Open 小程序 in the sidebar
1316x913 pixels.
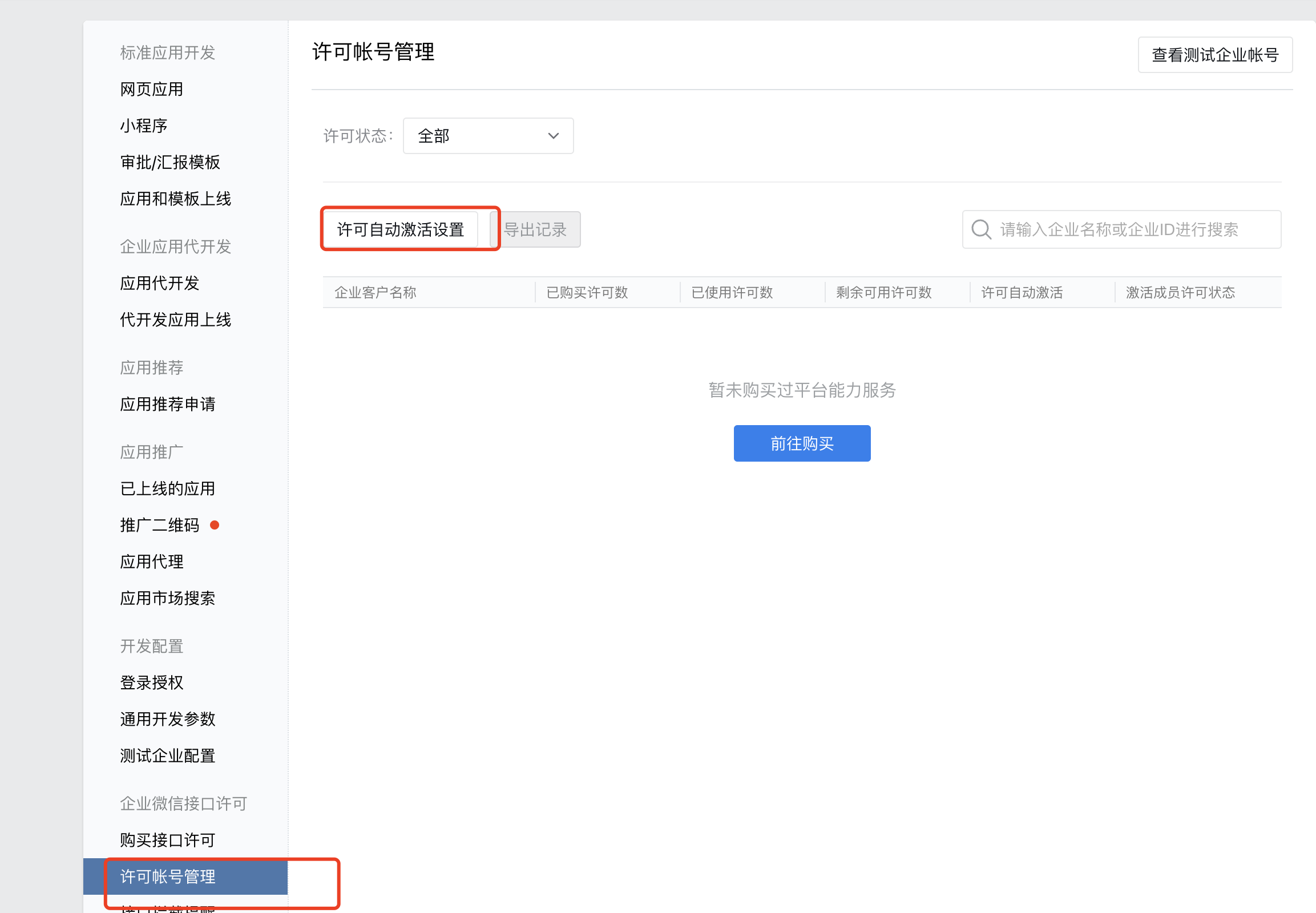144,126
